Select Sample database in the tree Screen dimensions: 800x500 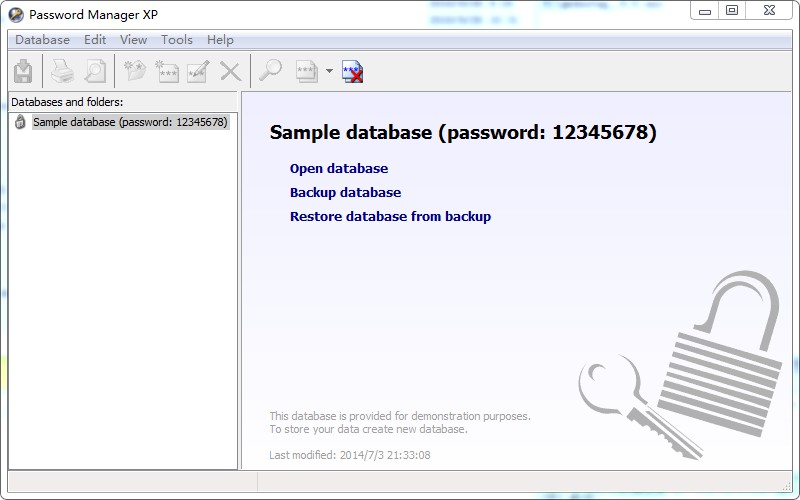(130, 123)
